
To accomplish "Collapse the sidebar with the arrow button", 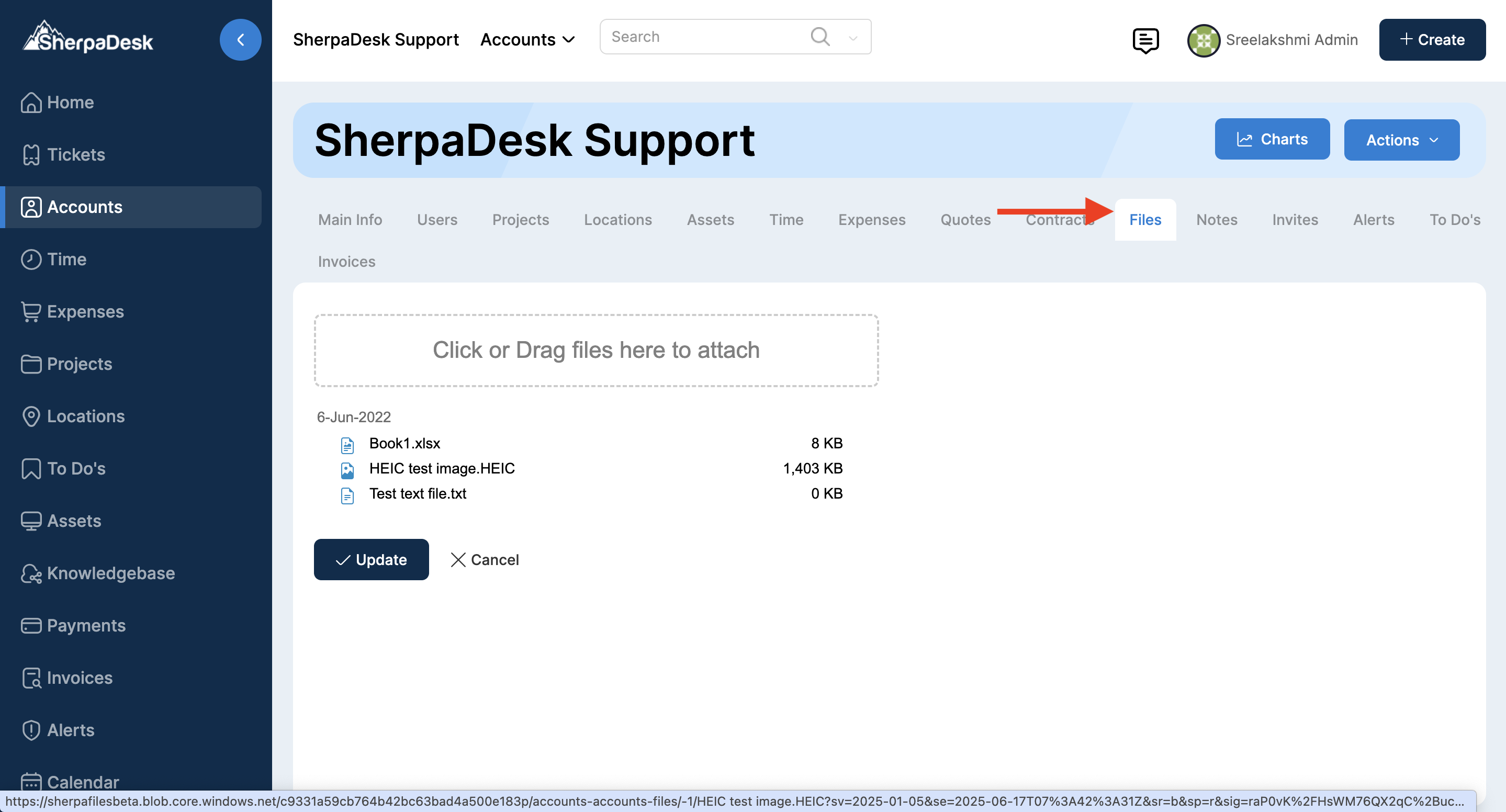I will (x=240, y=40).
